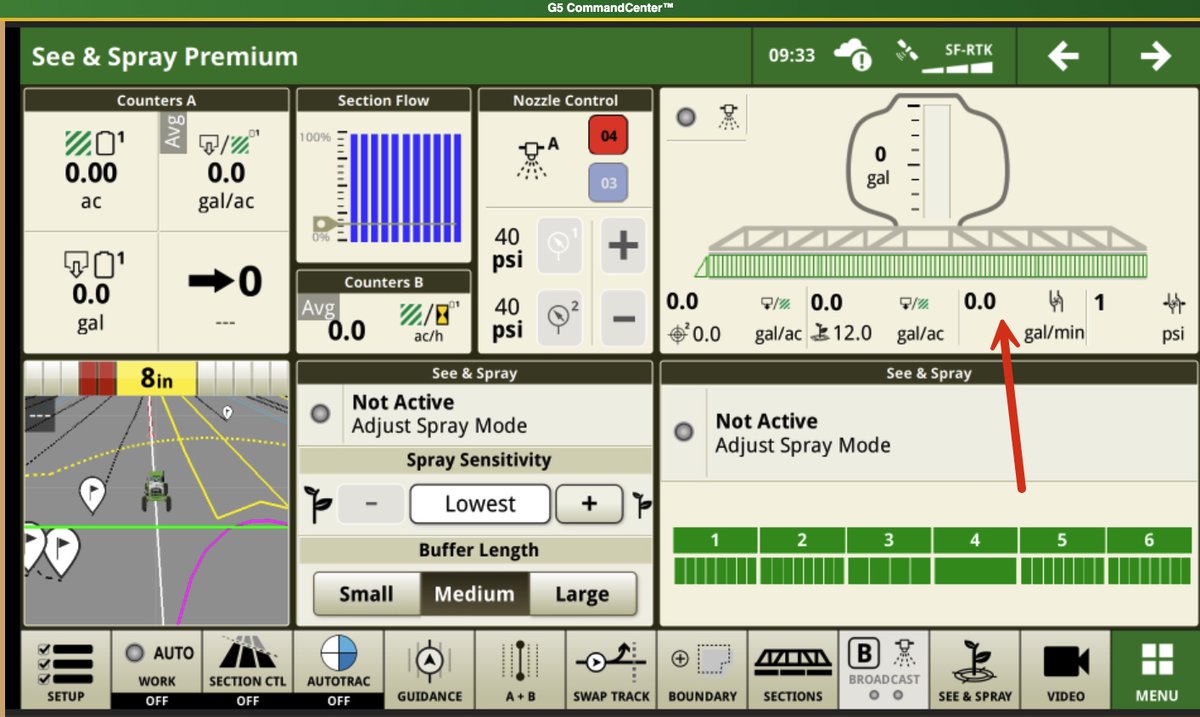The height and width of the screenshot is (717, 1200).
Task: Select red nozzle 04
Action: (608, 135)
